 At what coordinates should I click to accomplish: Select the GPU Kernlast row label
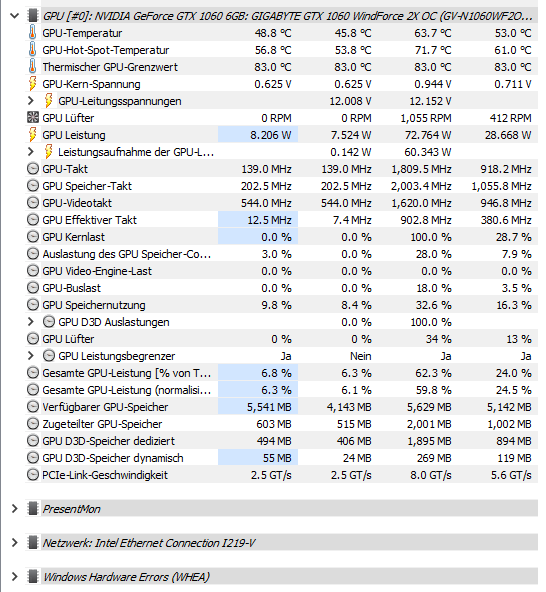point(74,237)
